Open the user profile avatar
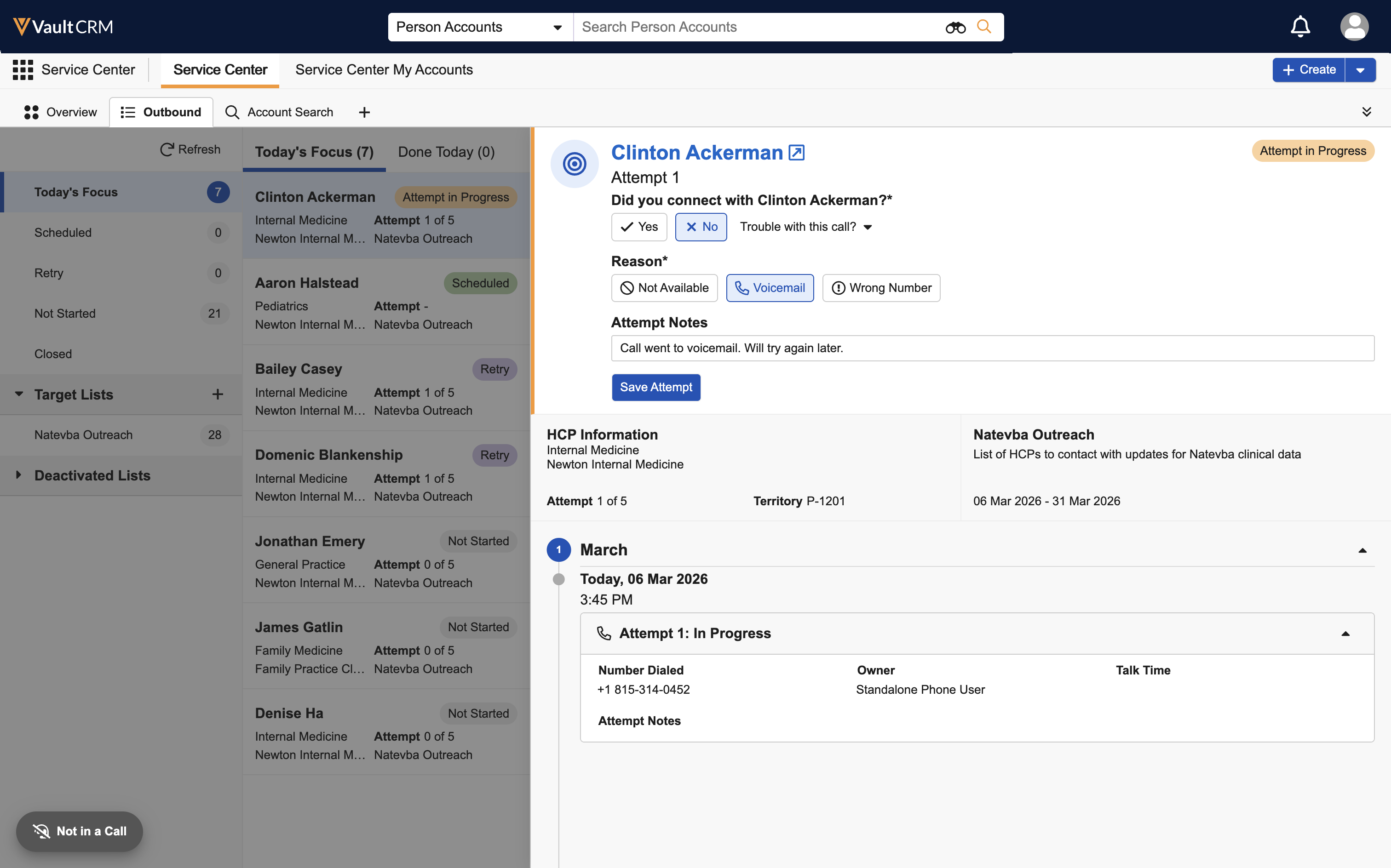Viewport: 1391px width, 868px height. [1354, 26]
